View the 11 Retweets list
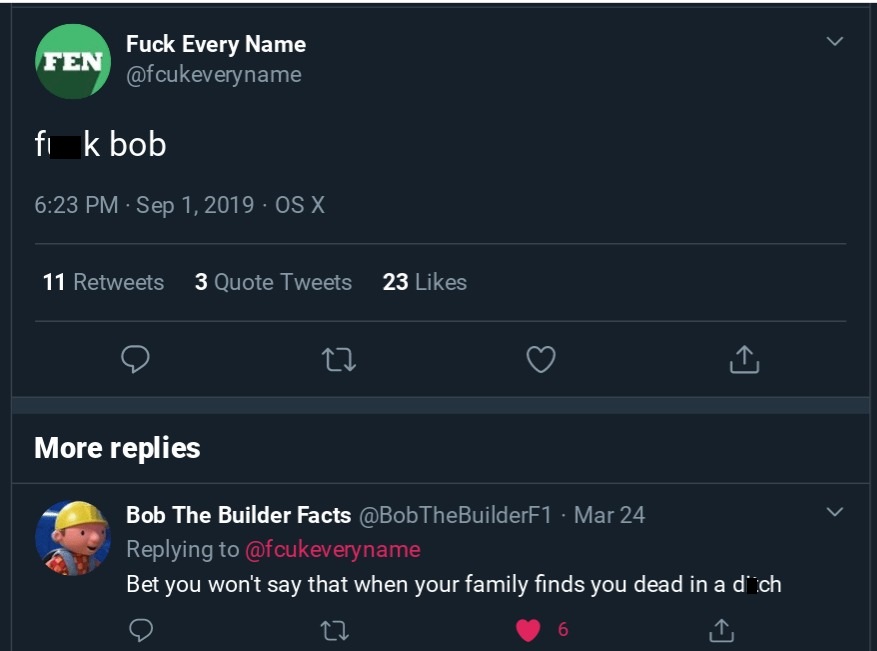Screen dimensions: 877x651 103,282
